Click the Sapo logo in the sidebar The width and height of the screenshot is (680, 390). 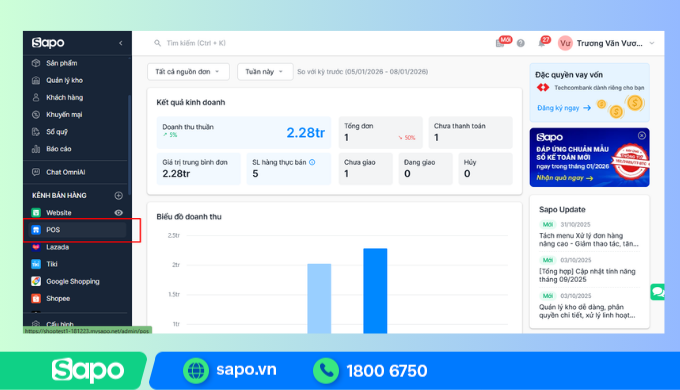coord(48,43)
